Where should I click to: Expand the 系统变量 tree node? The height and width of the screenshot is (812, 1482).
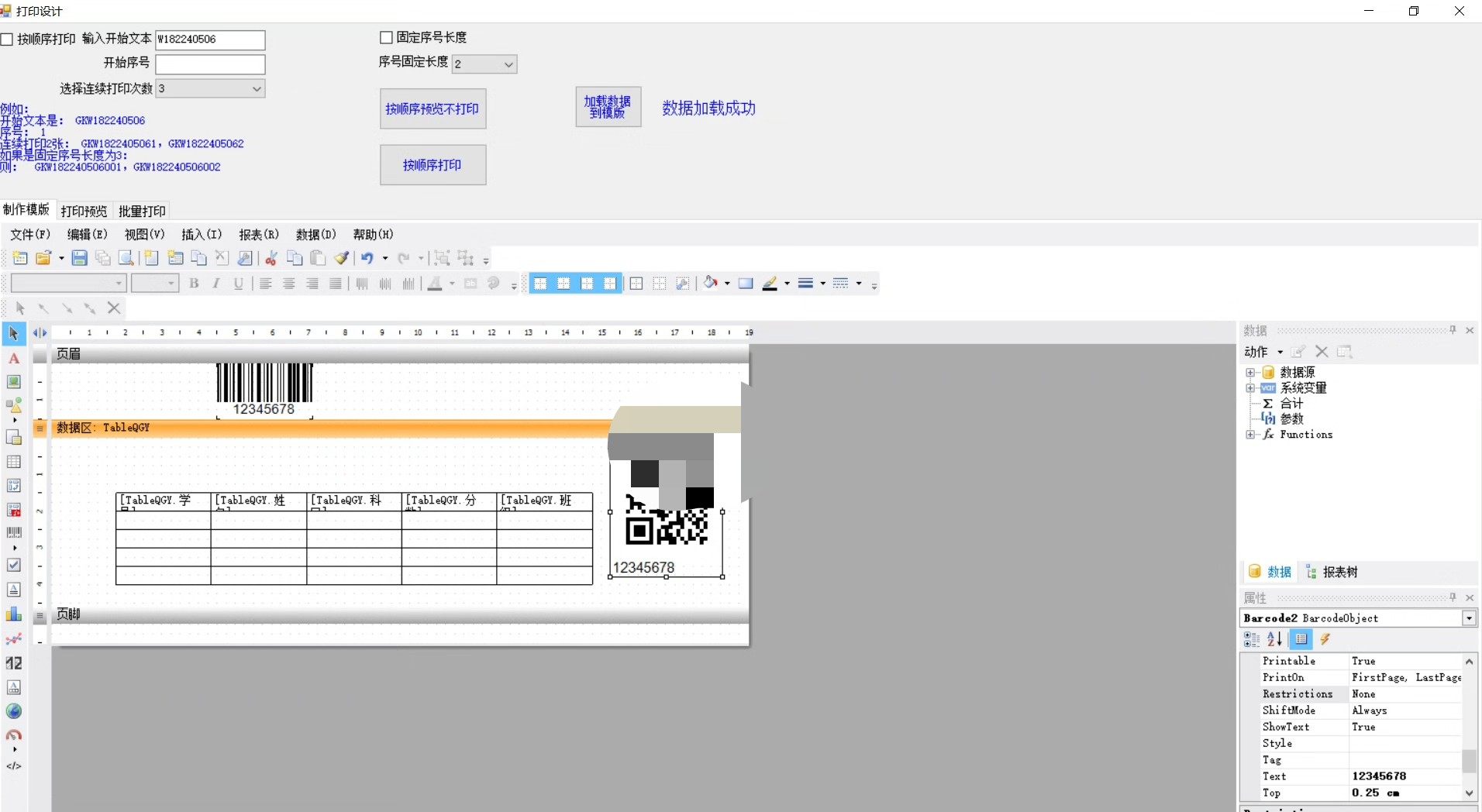coord(1250,388)
